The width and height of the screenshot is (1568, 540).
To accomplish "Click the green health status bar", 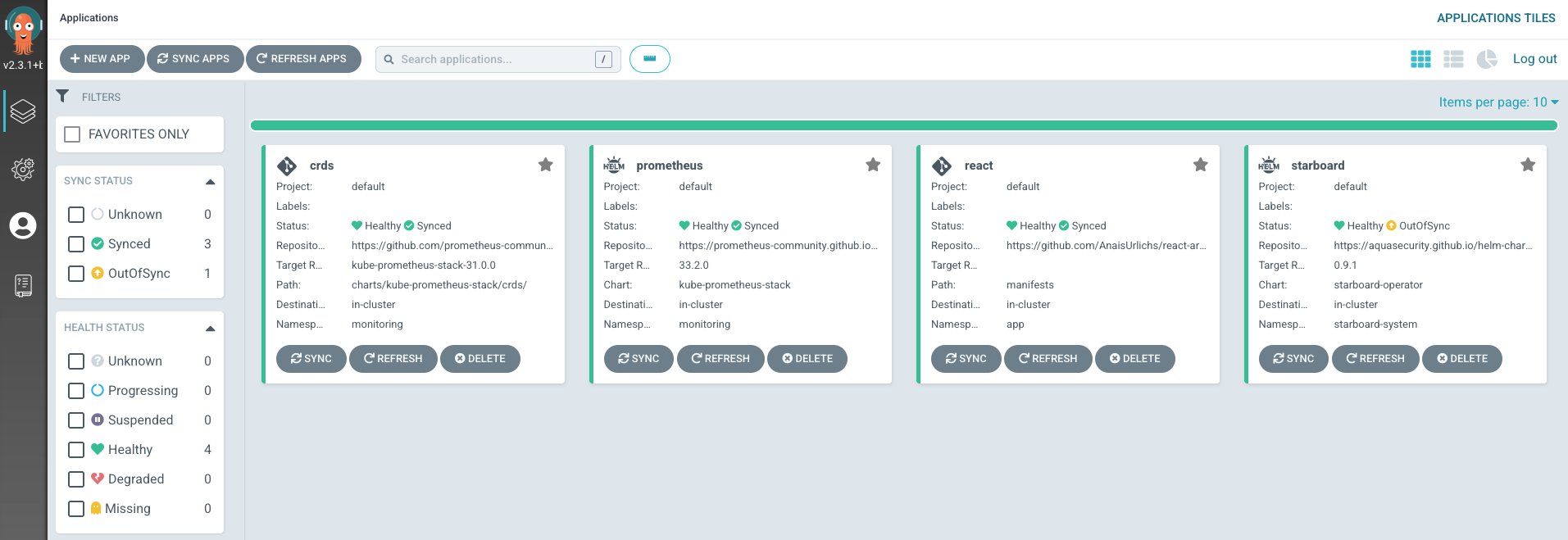I will 903,125.
